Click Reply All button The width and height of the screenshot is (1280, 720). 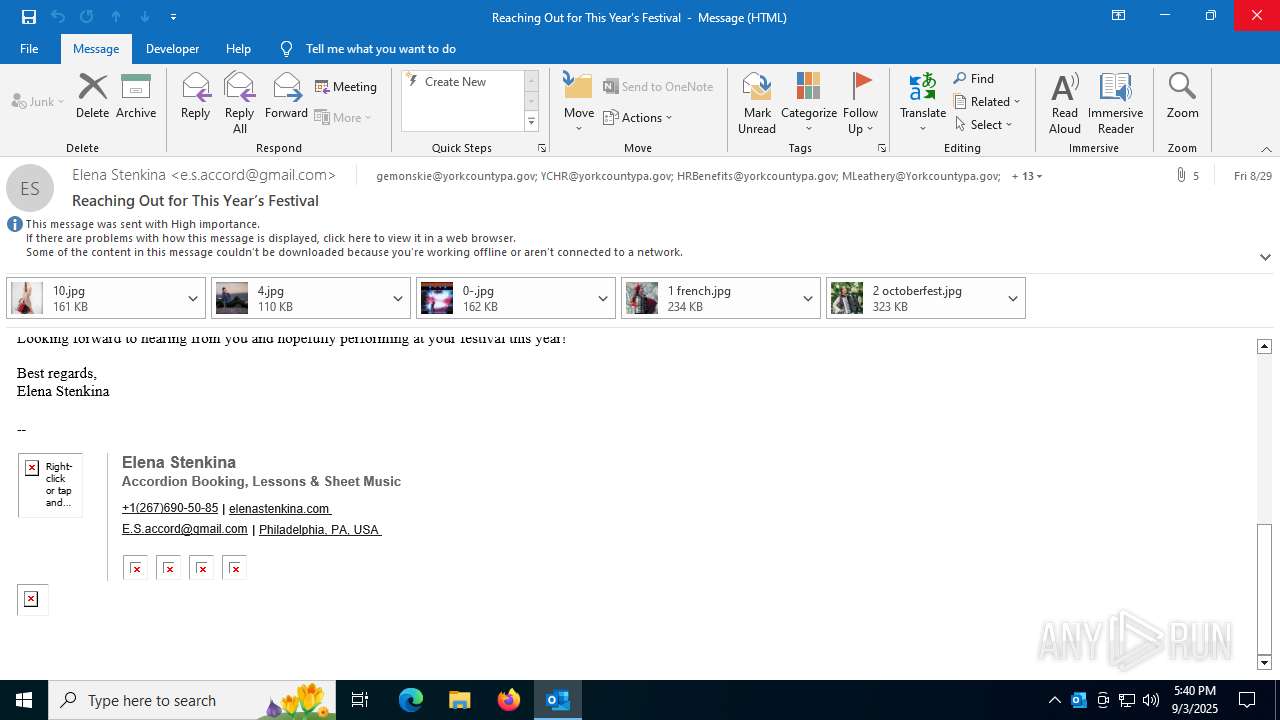(x=239, y=103)
